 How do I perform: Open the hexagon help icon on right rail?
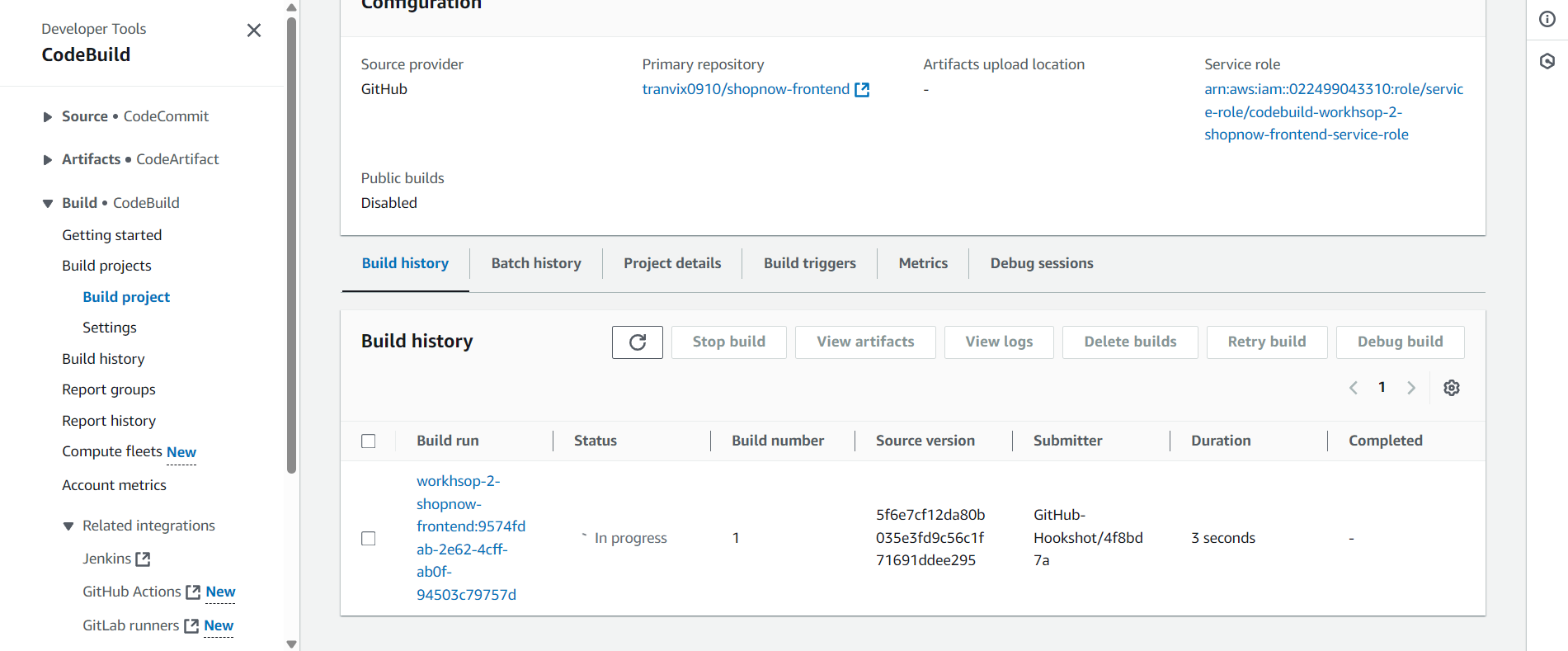1547,61
